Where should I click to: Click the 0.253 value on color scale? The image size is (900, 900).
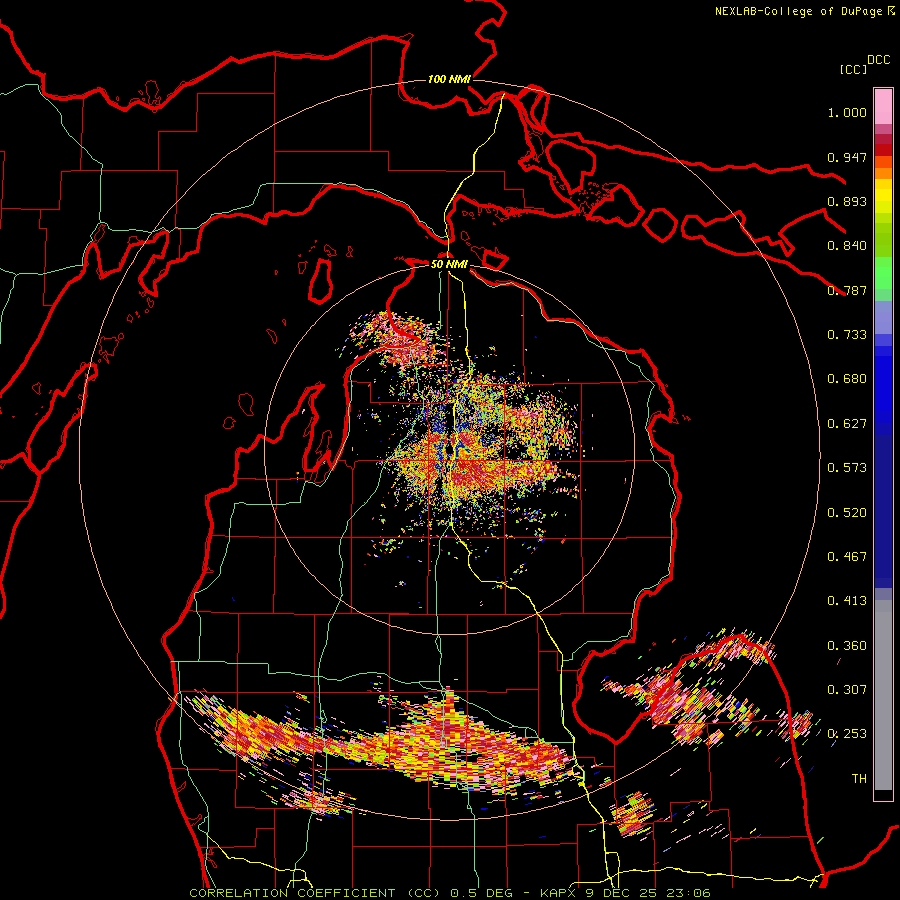pyautogui.click(x=847, y=734)
